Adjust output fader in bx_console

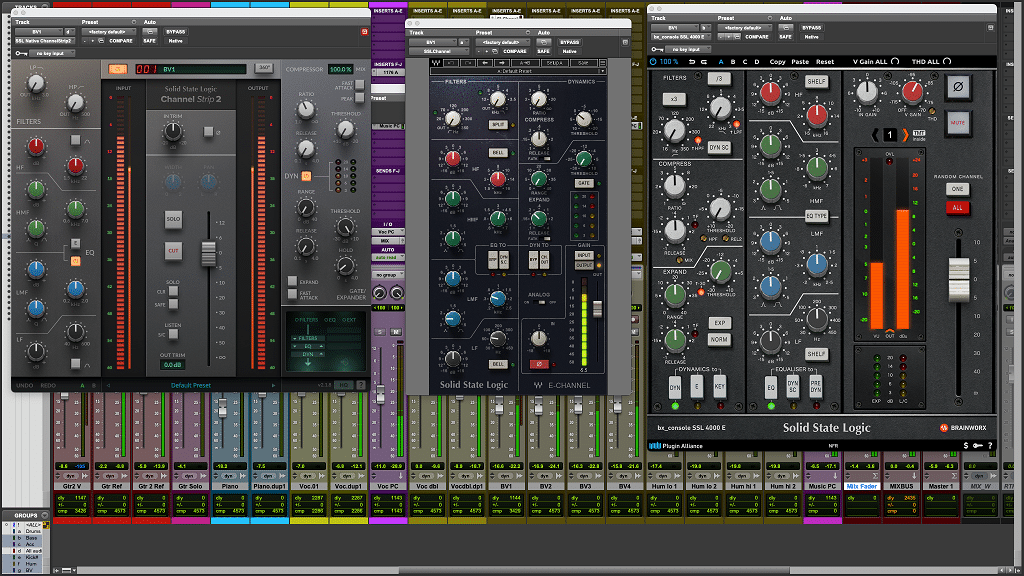point(959,280)
